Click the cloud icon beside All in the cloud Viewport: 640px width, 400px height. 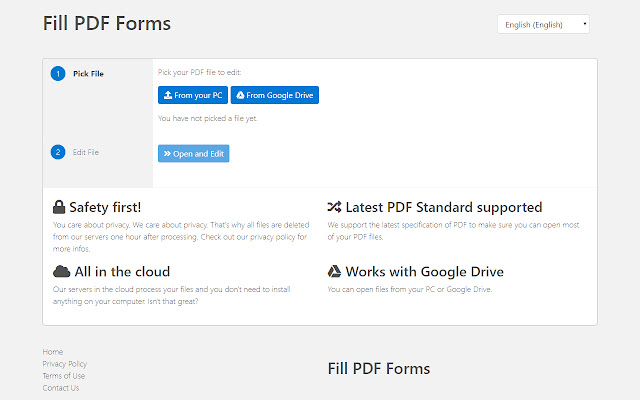[x=61, y=271]
